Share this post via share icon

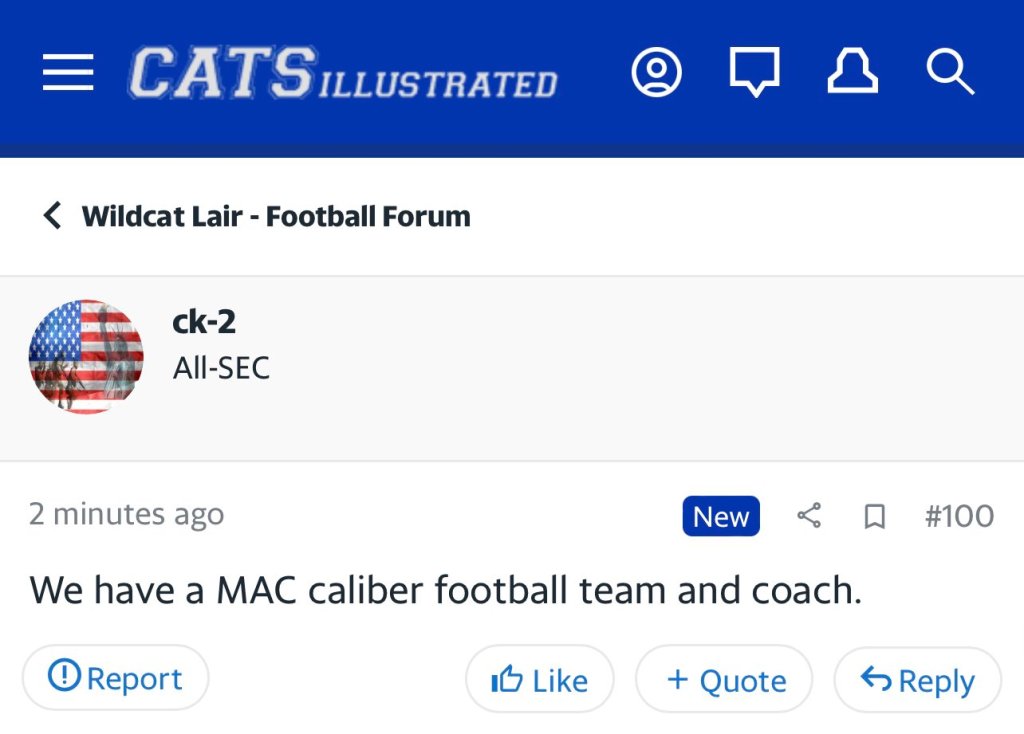(x=809, y=516)
